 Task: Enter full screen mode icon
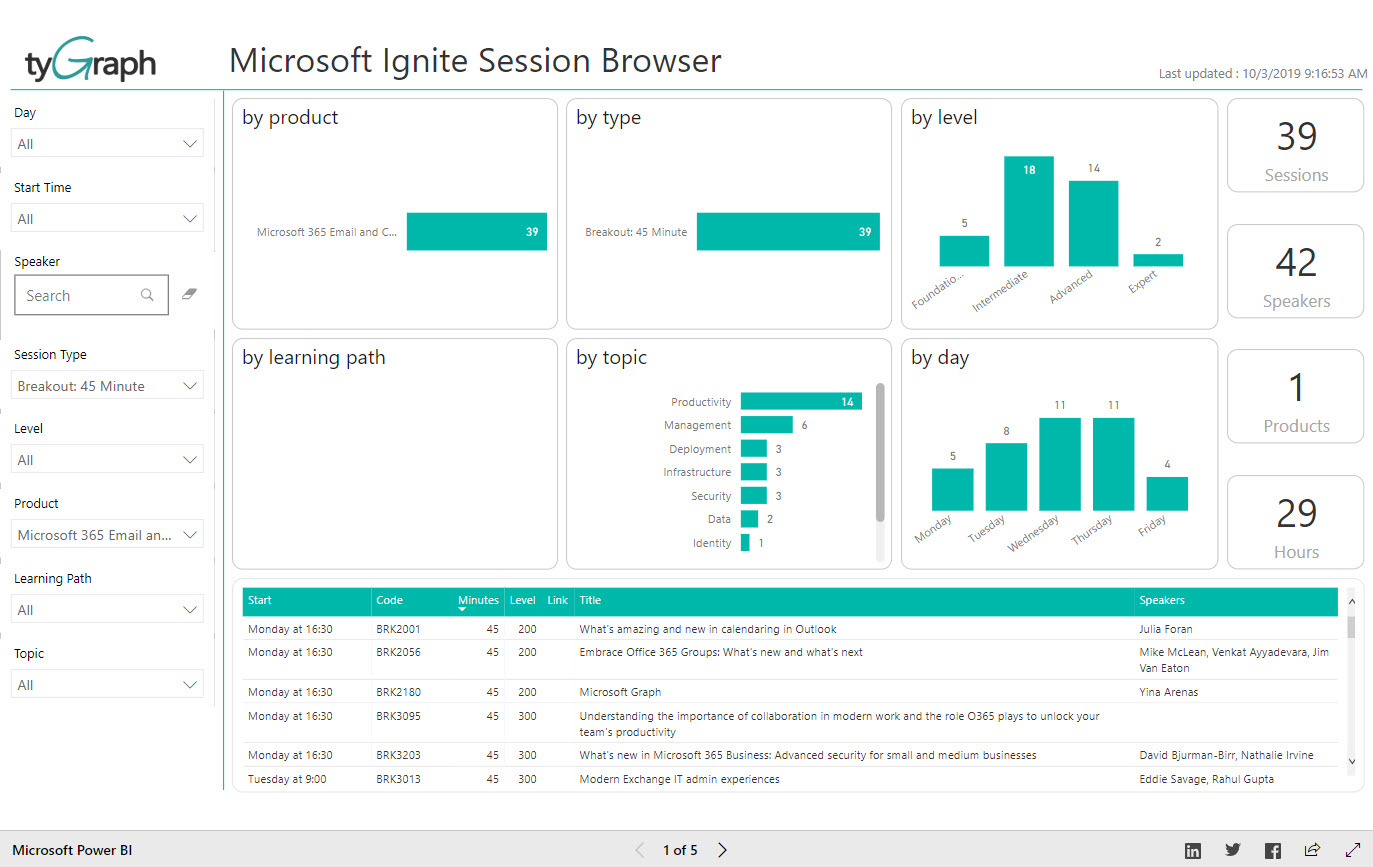1353,850
